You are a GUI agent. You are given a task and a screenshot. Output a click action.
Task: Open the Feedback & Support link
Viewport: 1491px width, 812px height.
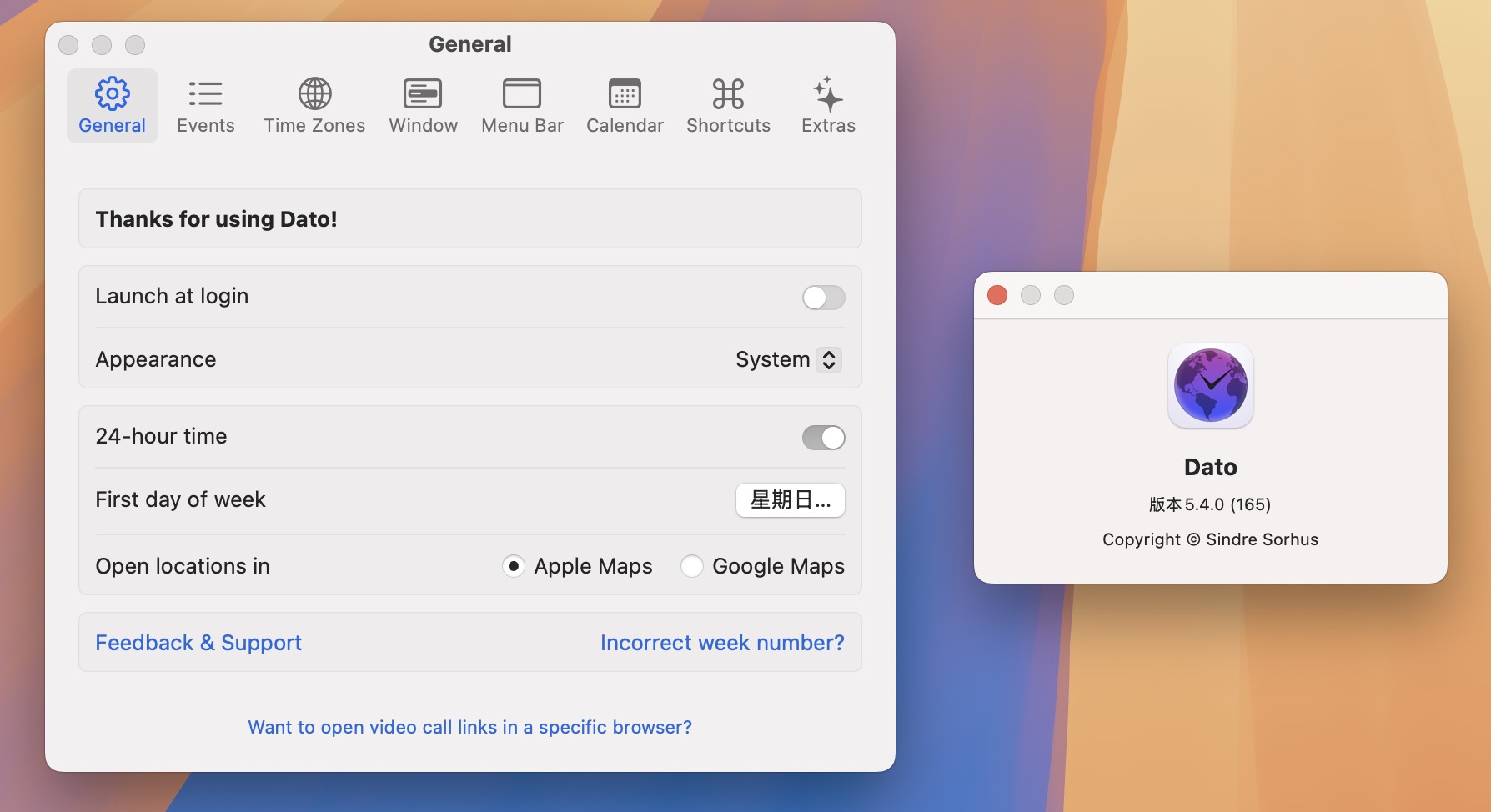click(198, 643)
